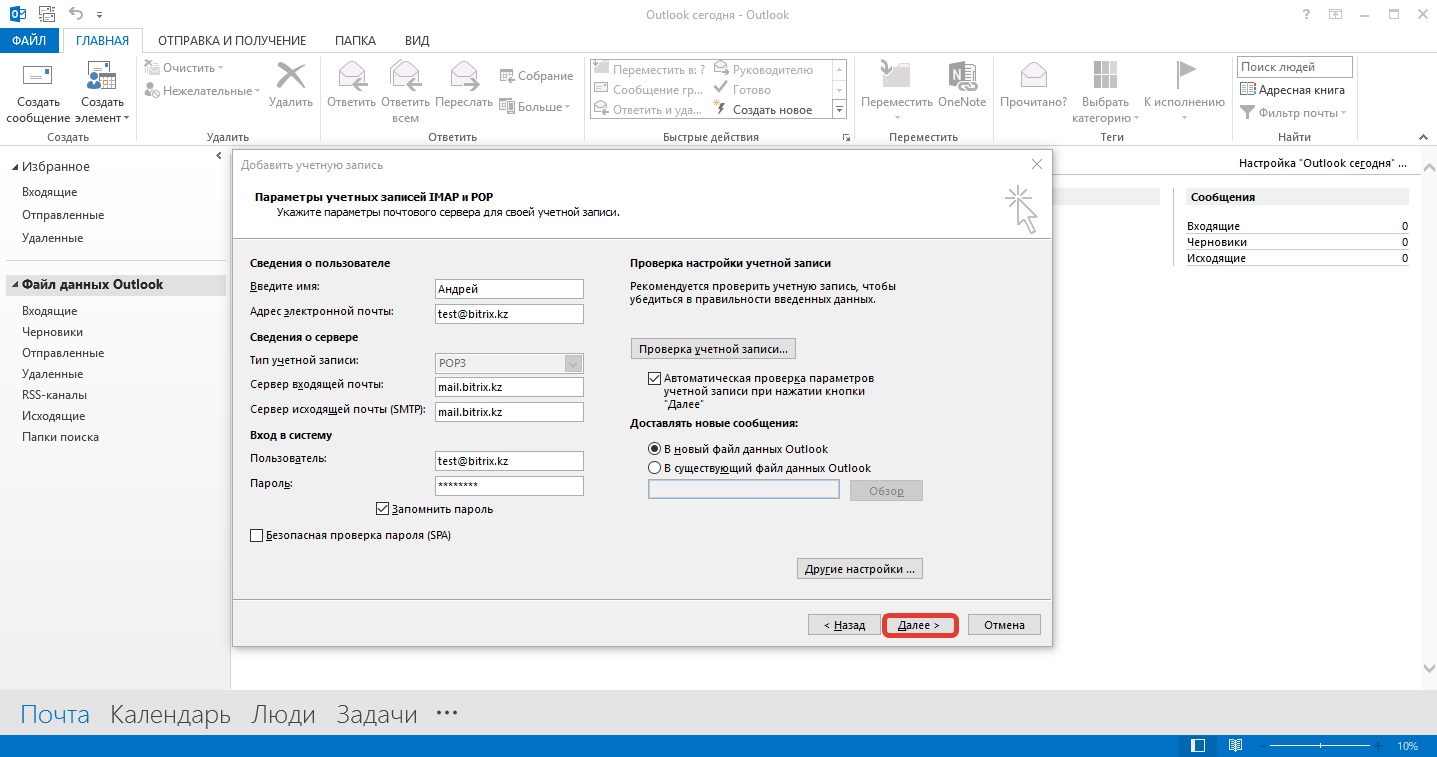This screenshot has height=757, width=1437.
Task: Click the zoom out minus button
Action: click(1263, 746)
